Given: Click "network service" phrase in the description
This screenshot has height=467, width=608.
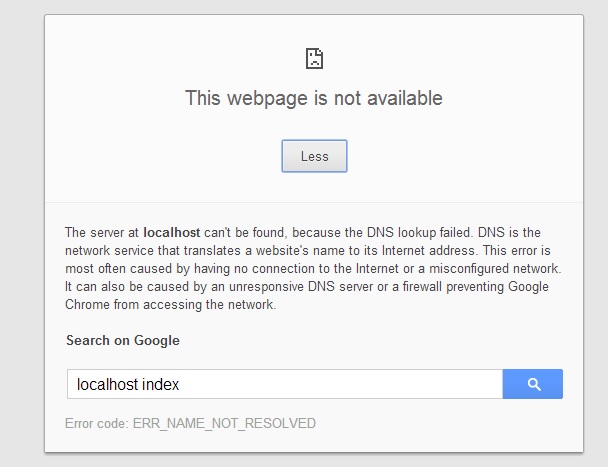Looking at the screenshot, I should click(109, 251).
